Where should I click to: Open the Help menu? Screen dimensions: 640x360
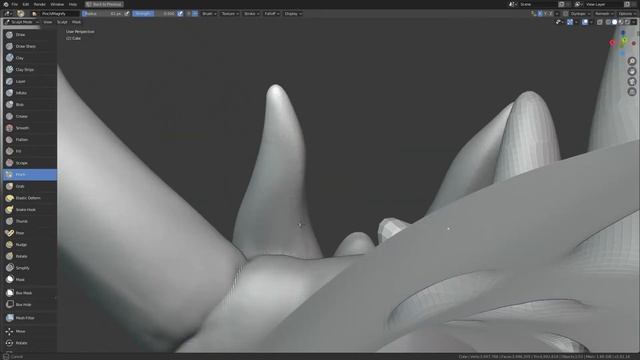point(73,4)
